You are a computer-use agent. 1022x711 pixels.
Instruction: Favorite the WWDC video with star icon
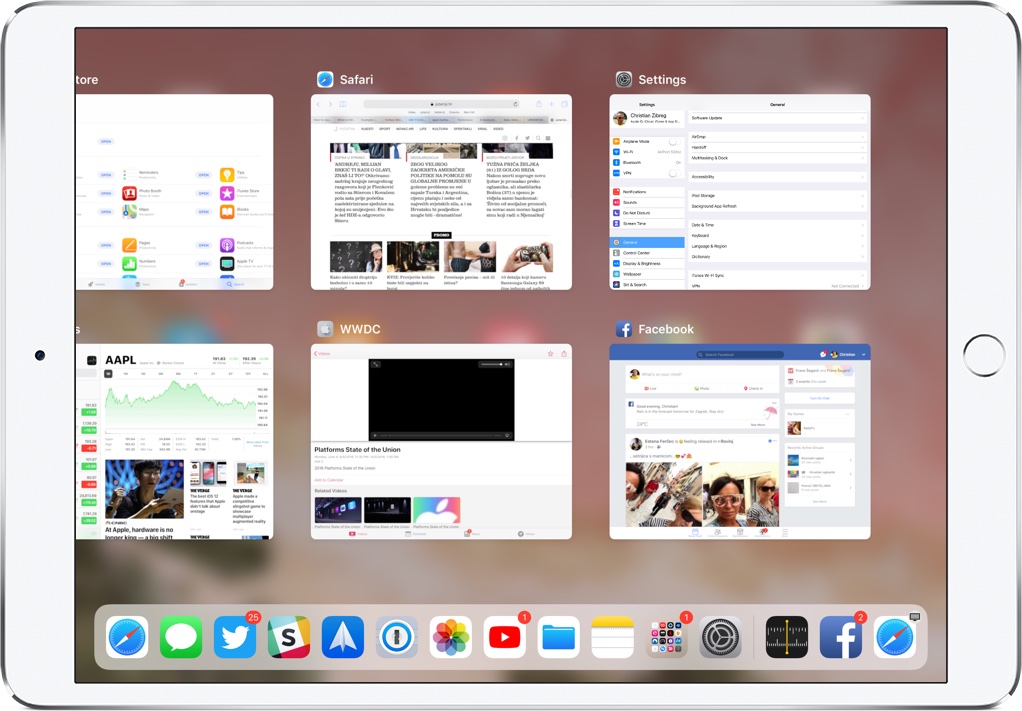(550, 353)
